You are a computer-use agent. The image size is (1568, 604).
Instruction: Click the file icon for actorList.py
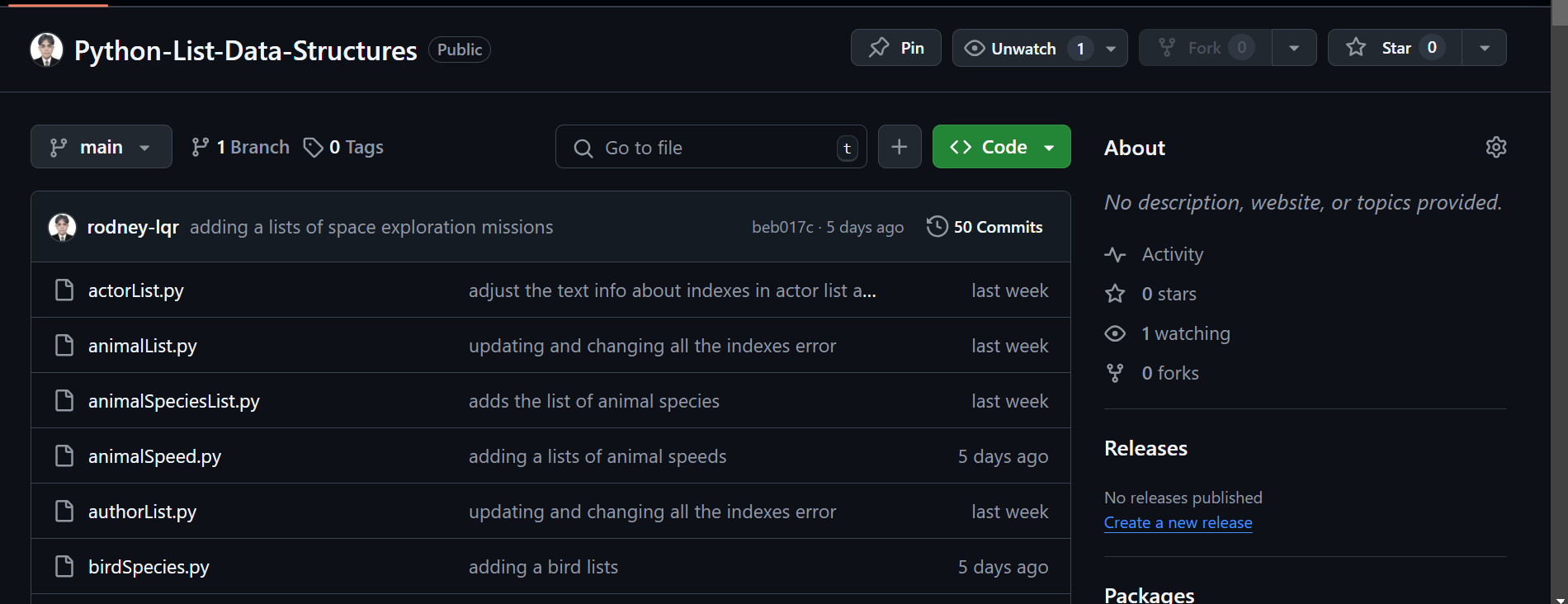64,290
